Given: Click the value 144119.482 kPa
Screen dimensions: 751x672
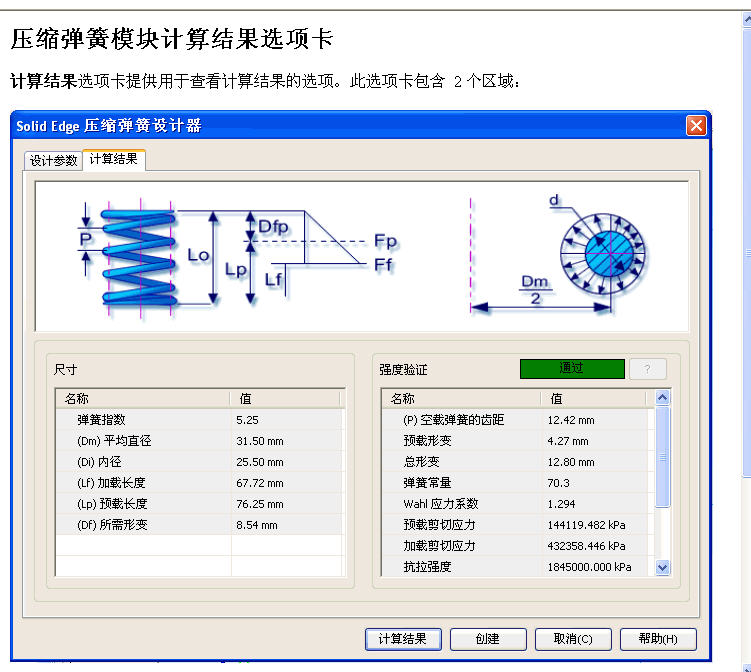Looking at the screenshot, I should [x=587, y=525].
